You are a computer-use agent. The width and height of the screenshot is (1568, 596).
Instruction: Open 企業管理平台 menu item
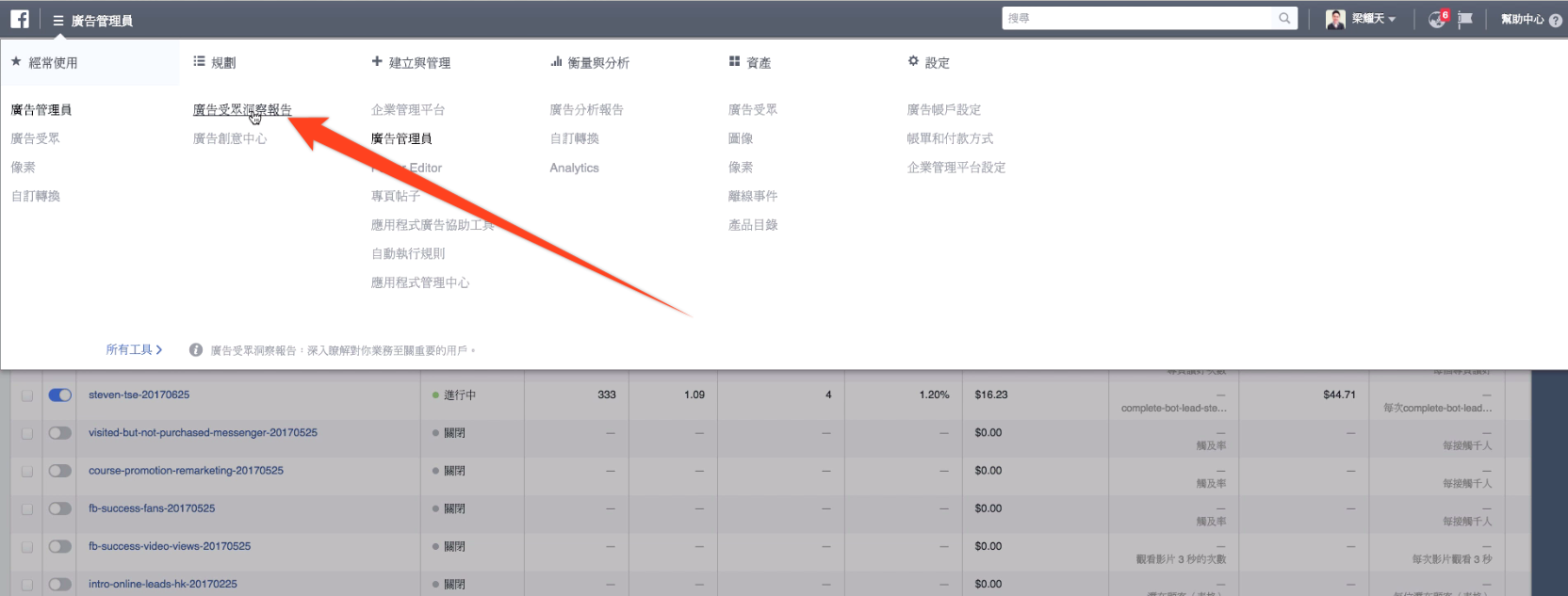408,110
